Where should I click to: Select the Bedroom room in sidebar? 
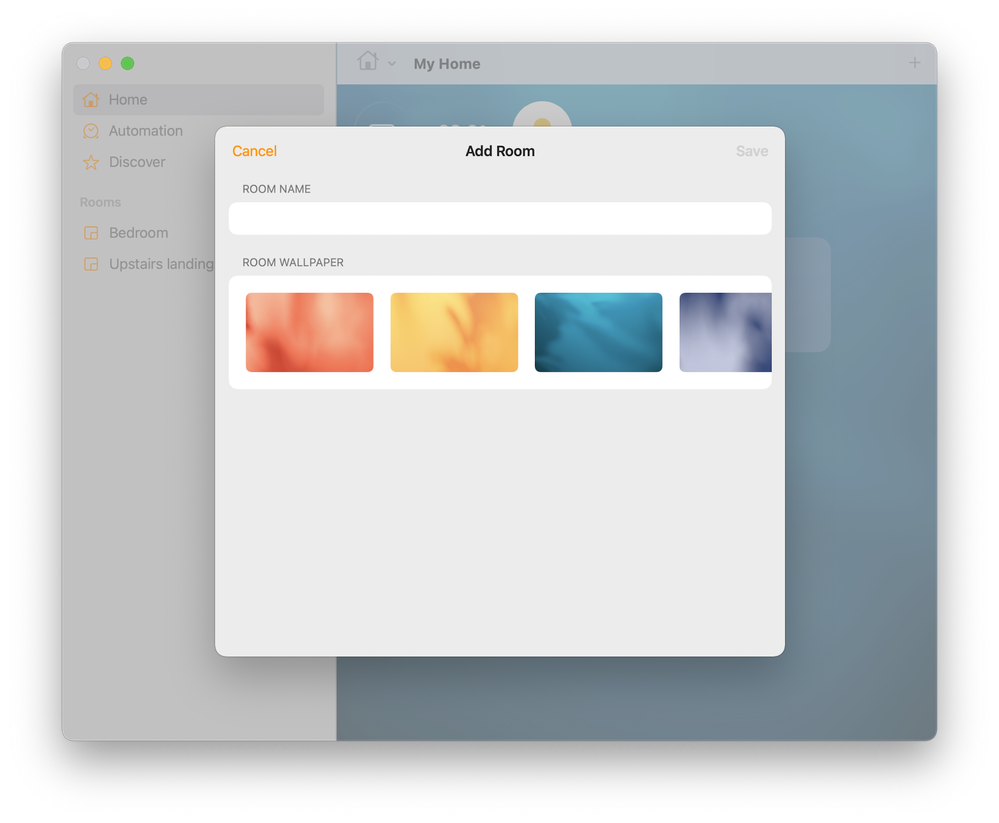138,233
